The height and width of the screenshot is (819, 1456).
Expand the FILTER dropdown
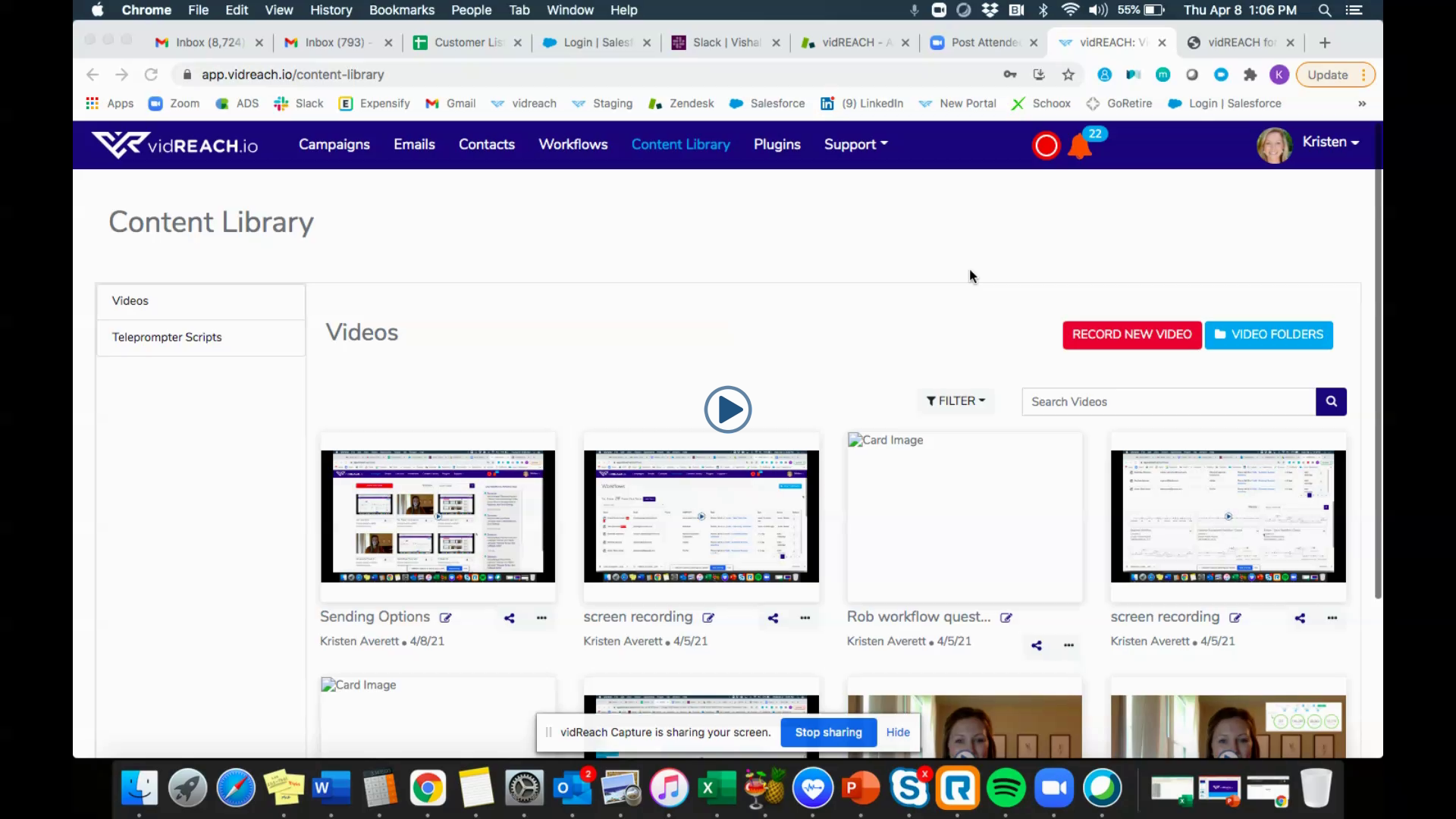955,400
